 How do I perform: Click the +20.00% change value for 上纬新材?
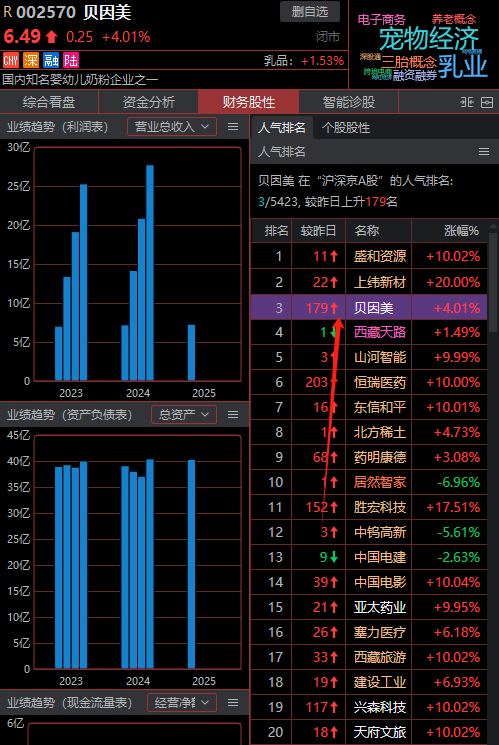(453, 282)
